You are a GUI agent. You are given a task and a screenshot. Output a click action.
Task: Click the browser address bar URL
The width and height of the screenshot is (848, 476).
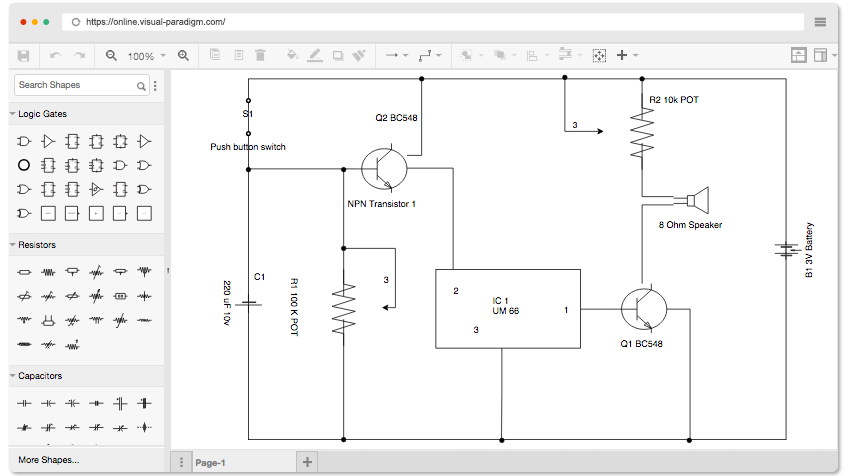pyautogui.click(x=156, y=22)
